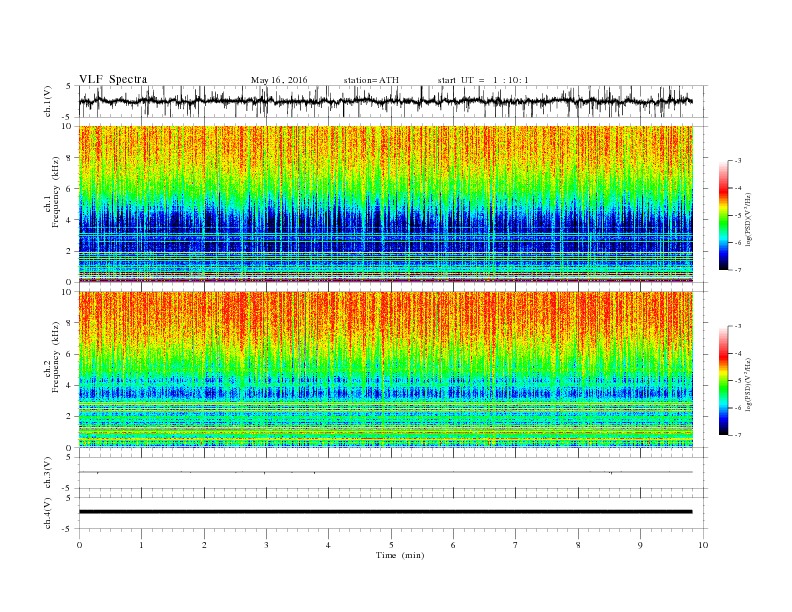Click the time axis tick label "5"
The height and width of the screenshot is (612, 792).
pos(391,545)
